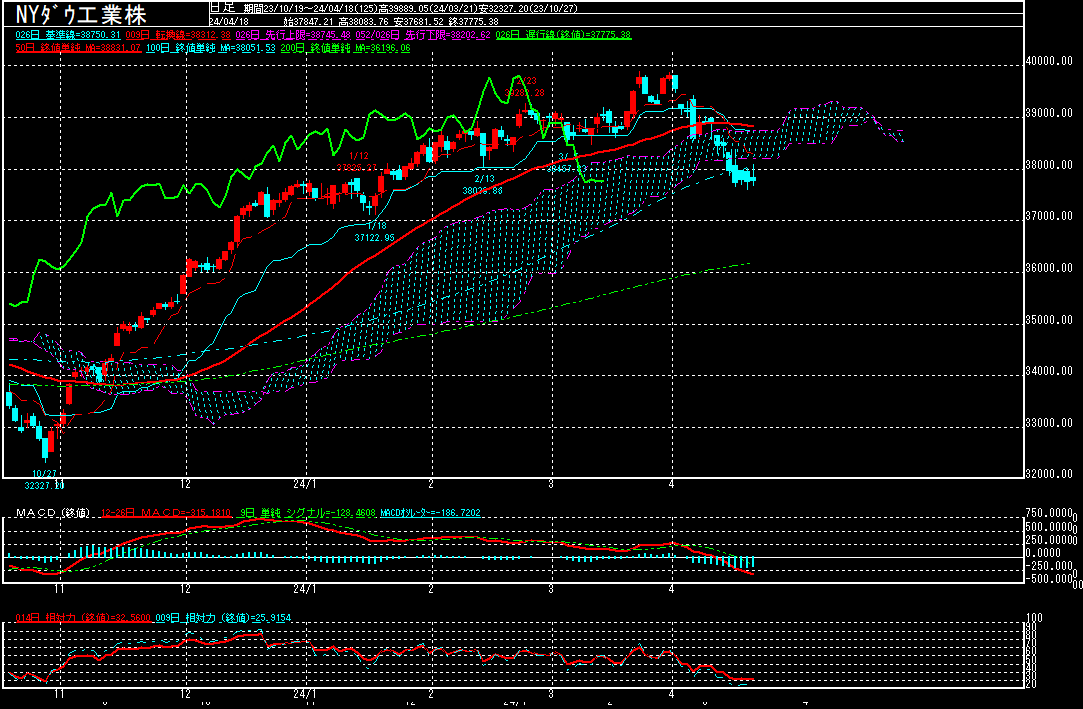Click the 750.0000 MACD axis label
The height and width of the screenshot is (709, 1083).
pyautogui.click(x=1048, y=513)
